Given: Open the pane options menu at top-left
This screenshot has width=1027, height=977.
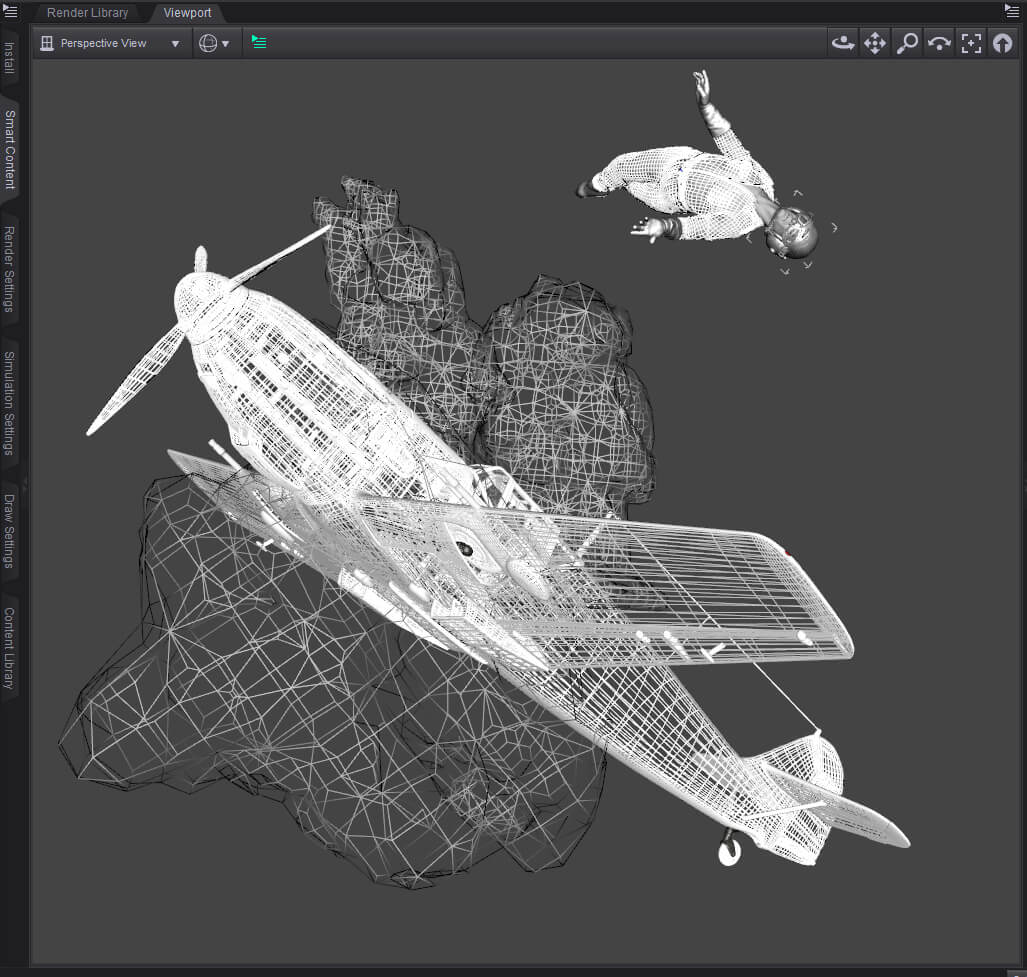Looking at the screenshot, I should point(10,10).
